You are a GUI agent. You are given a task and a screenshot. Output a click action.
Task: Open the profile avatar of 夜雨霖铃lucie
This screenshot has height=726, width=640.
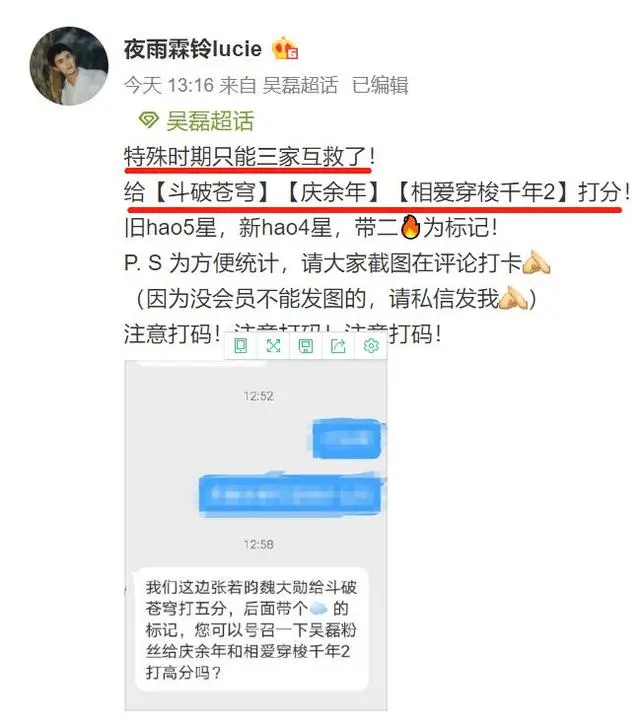[x=69, y=66]
